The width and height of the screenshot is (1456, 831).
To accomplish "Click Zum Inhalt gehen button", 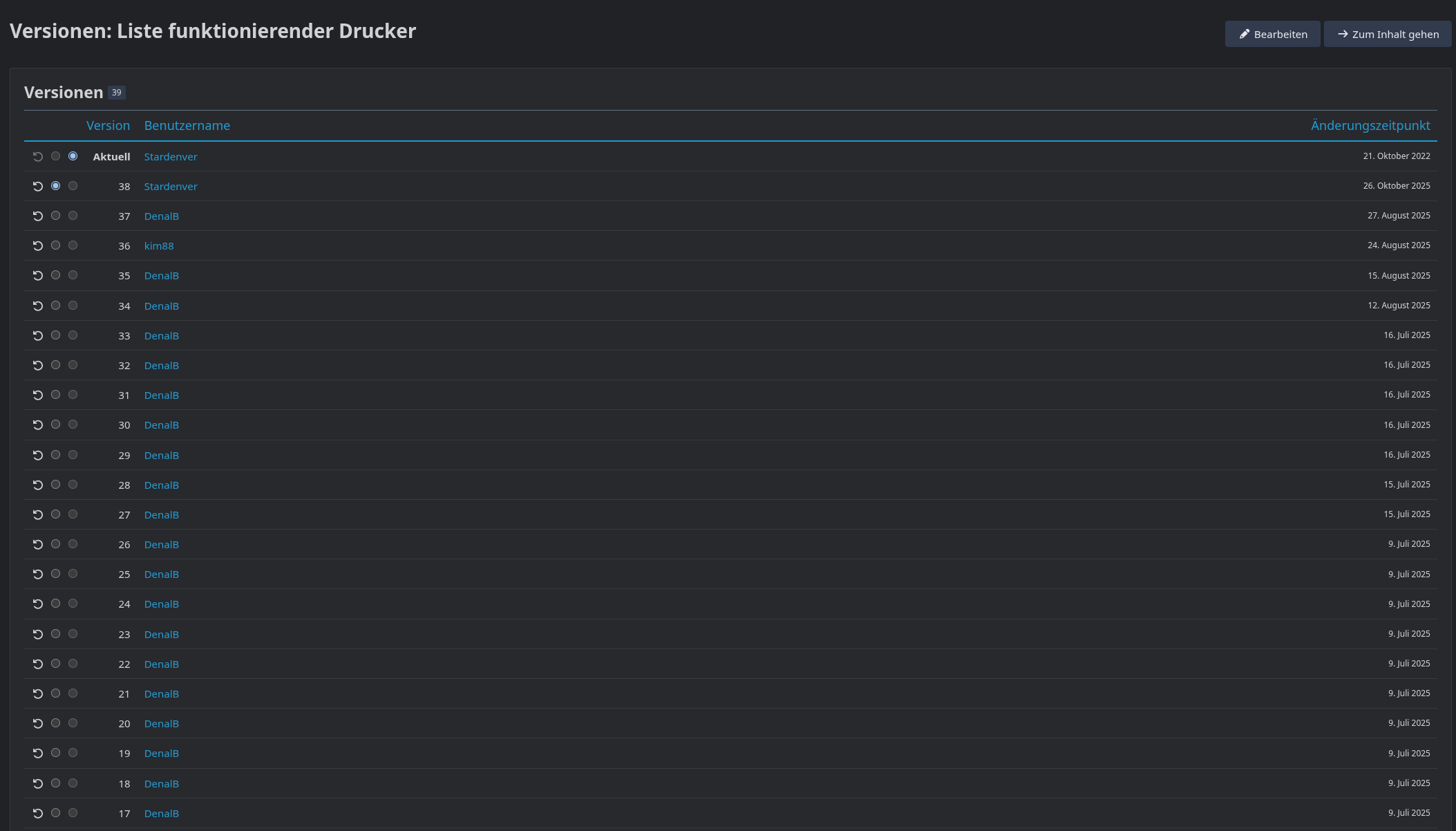I will click(1388, 35).
